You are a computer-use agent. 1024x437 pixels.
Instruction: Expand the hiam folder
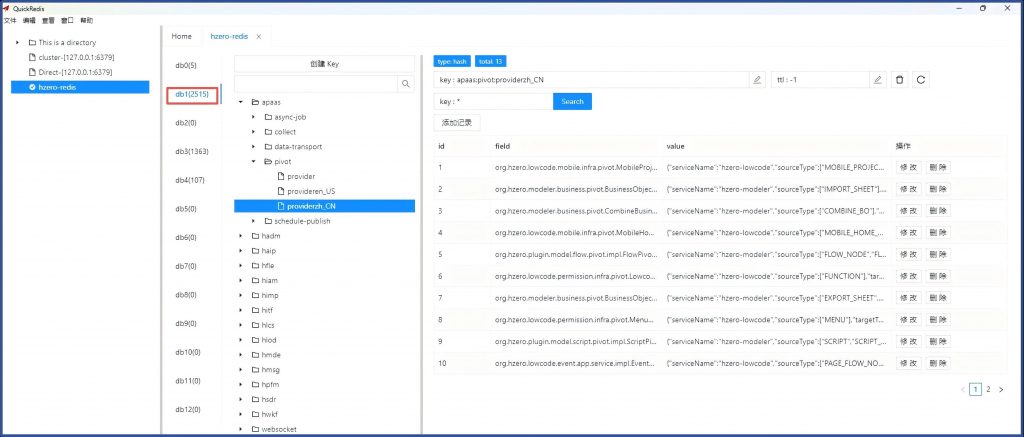click(241, 280)
